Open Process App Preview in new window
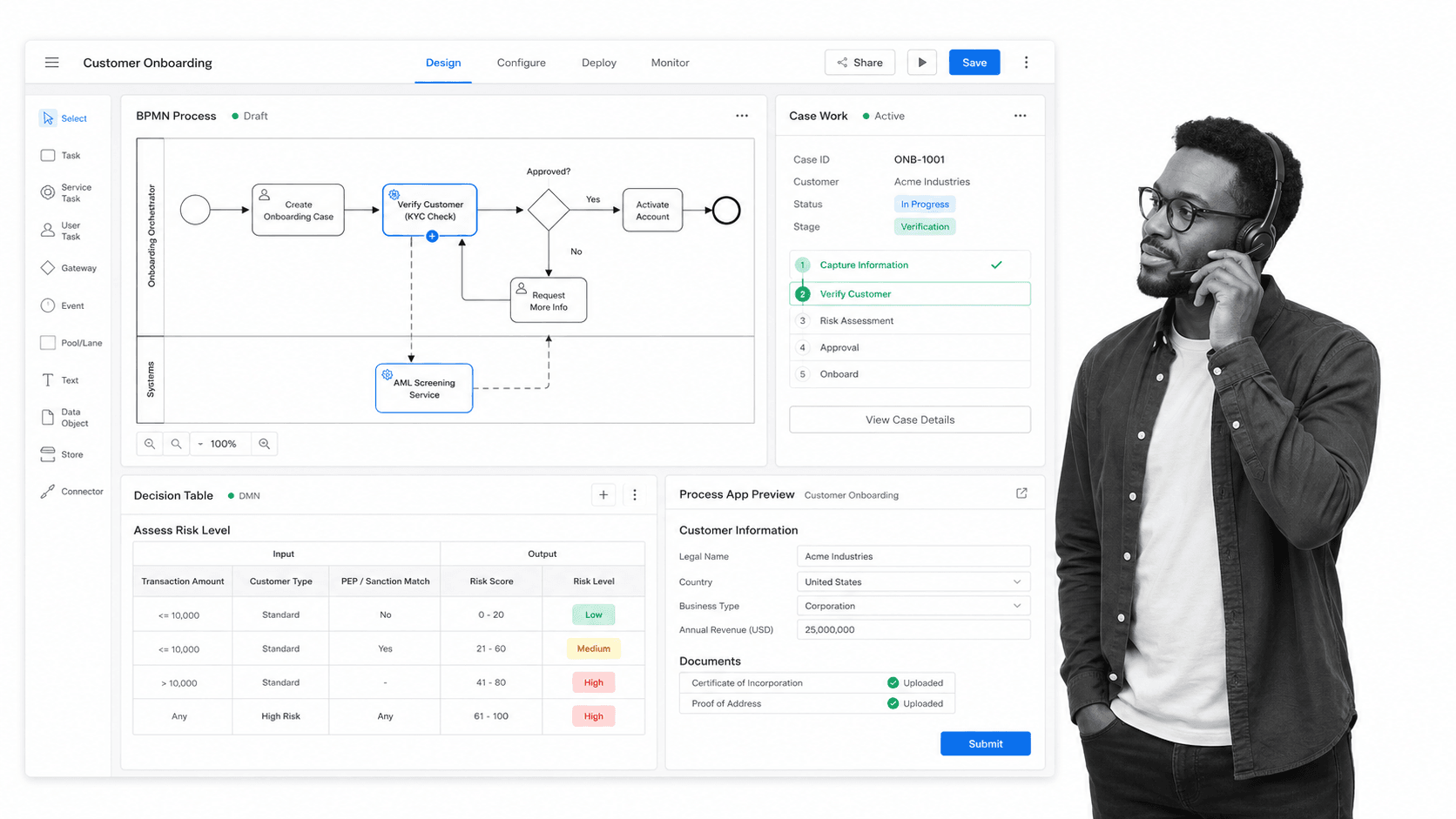 1021,493
